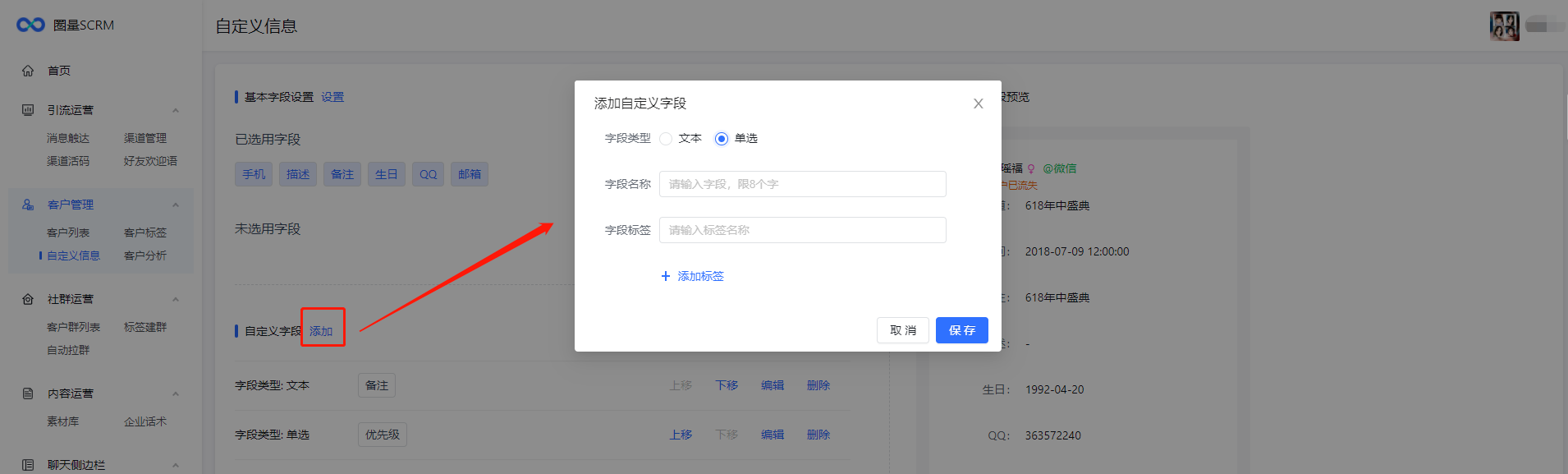
Task: Go to 客户标签 in sidebar
Action: 145,232
